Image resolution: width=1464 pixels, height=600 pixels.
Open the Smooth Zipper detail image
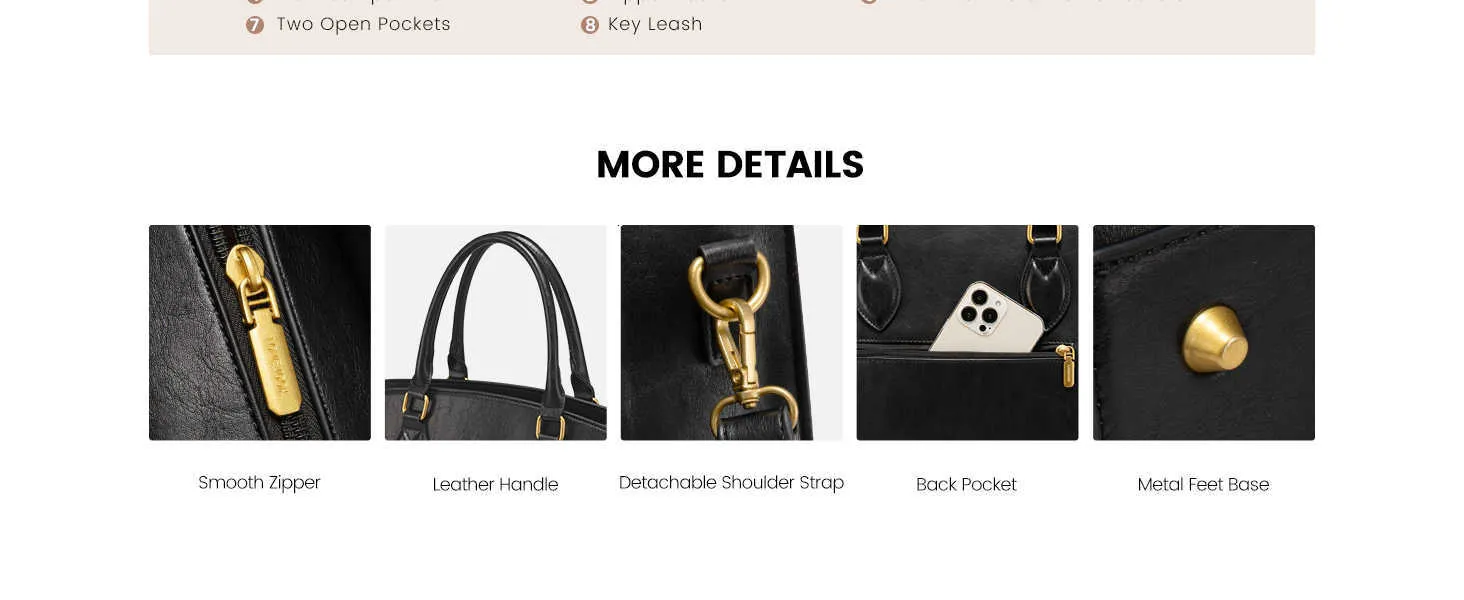pyautogui.click(x=260, y=332)
